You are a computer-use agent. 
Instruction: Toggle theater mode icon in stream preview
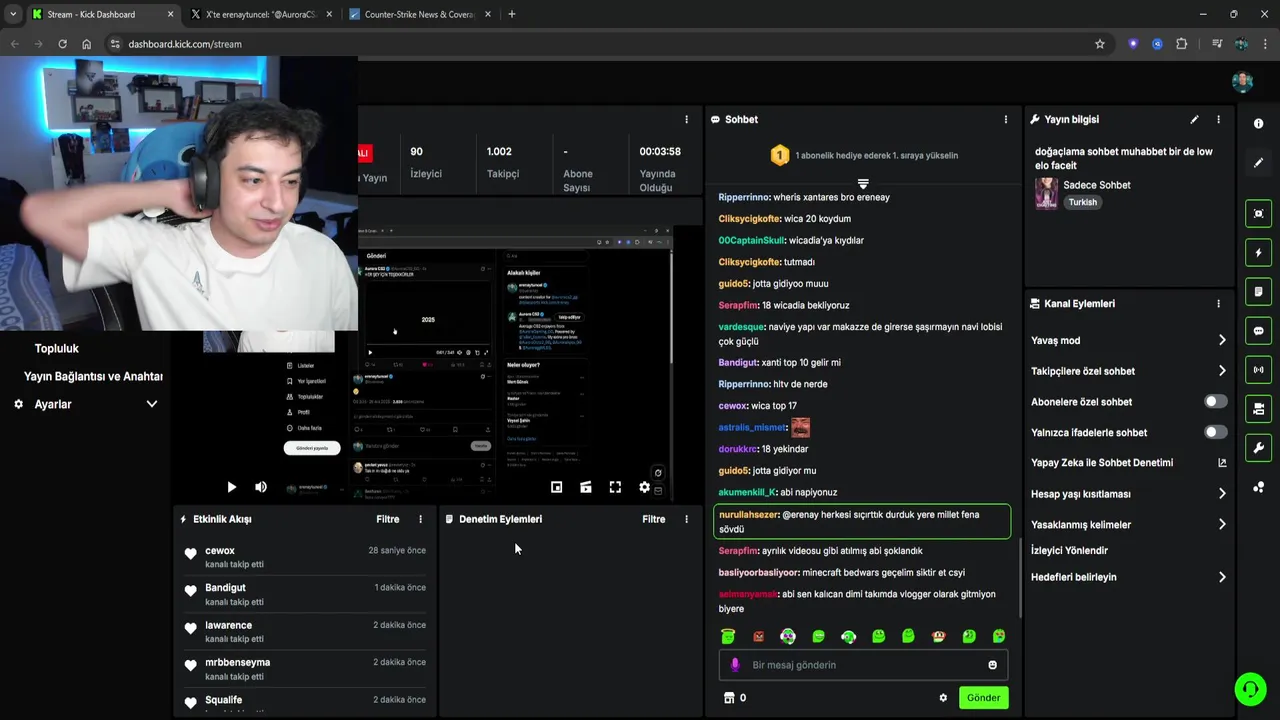pos(586,487)
